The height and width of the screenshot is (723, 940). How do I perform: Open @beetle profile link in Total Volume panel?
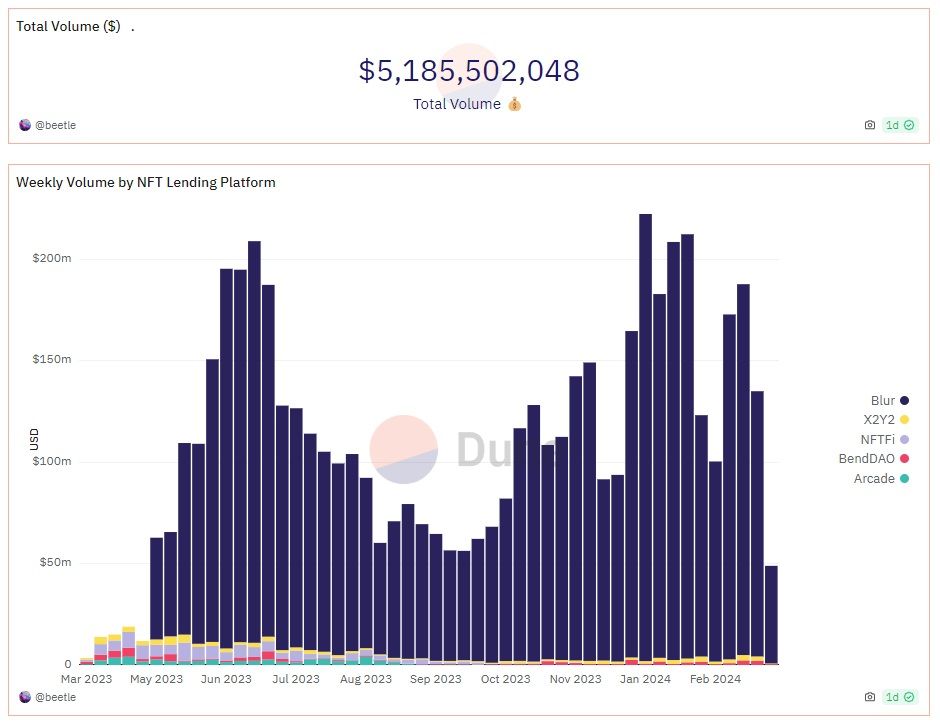55,125
